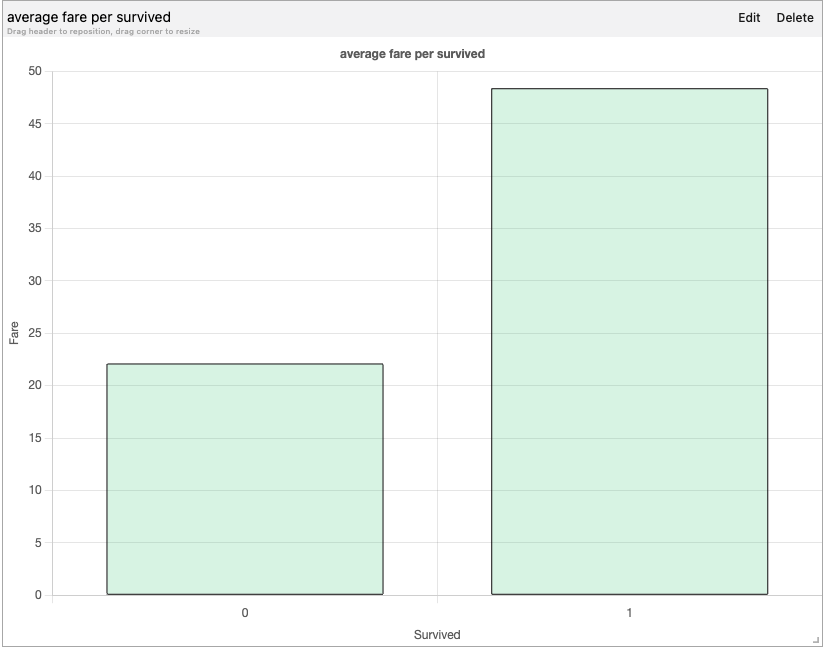
Task: Click the top of the taller survivor bar
Action: (629, 87)
